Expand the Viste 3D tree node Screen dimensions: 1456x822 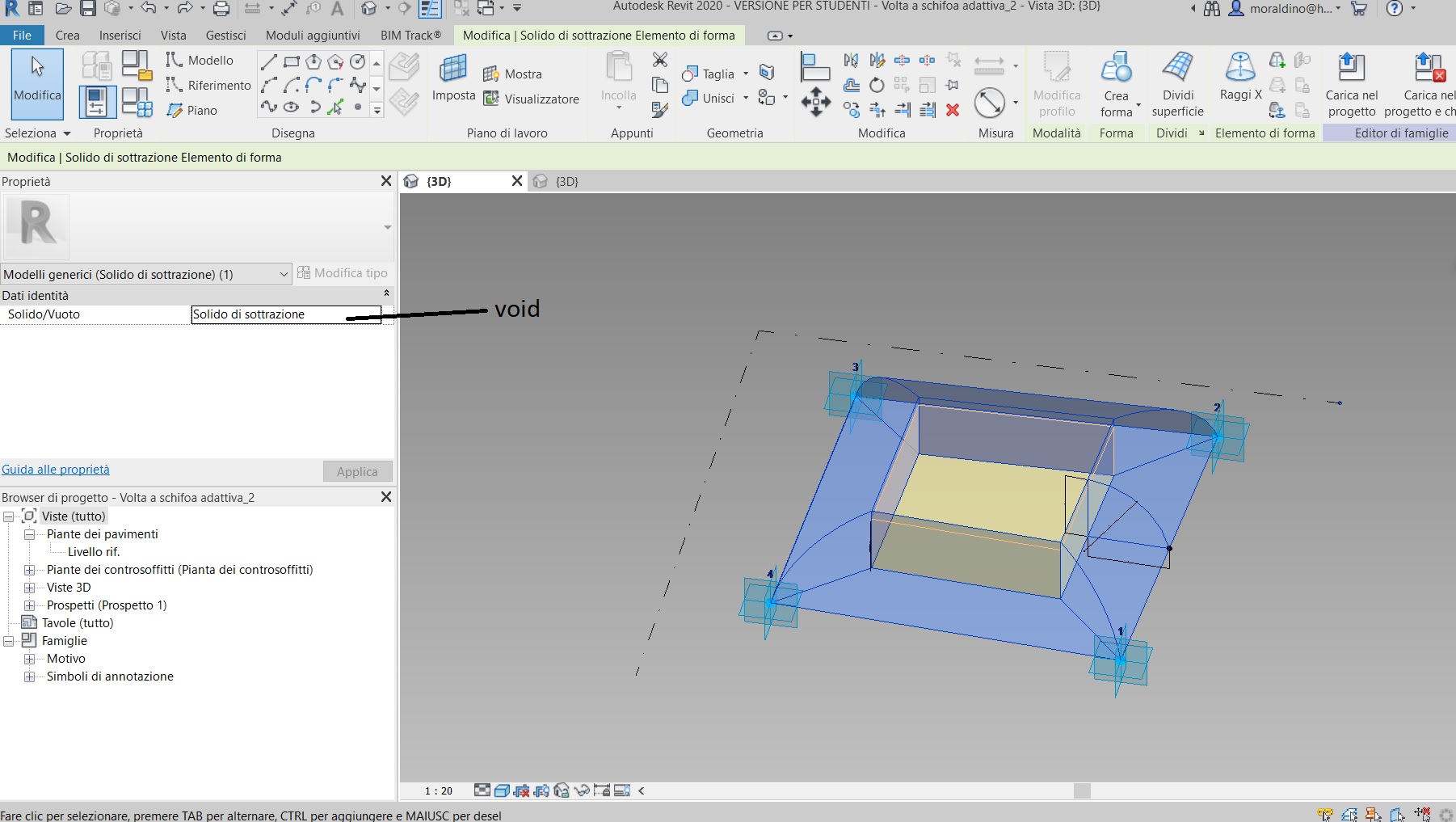pyautogui.click(x=30, y=588)
